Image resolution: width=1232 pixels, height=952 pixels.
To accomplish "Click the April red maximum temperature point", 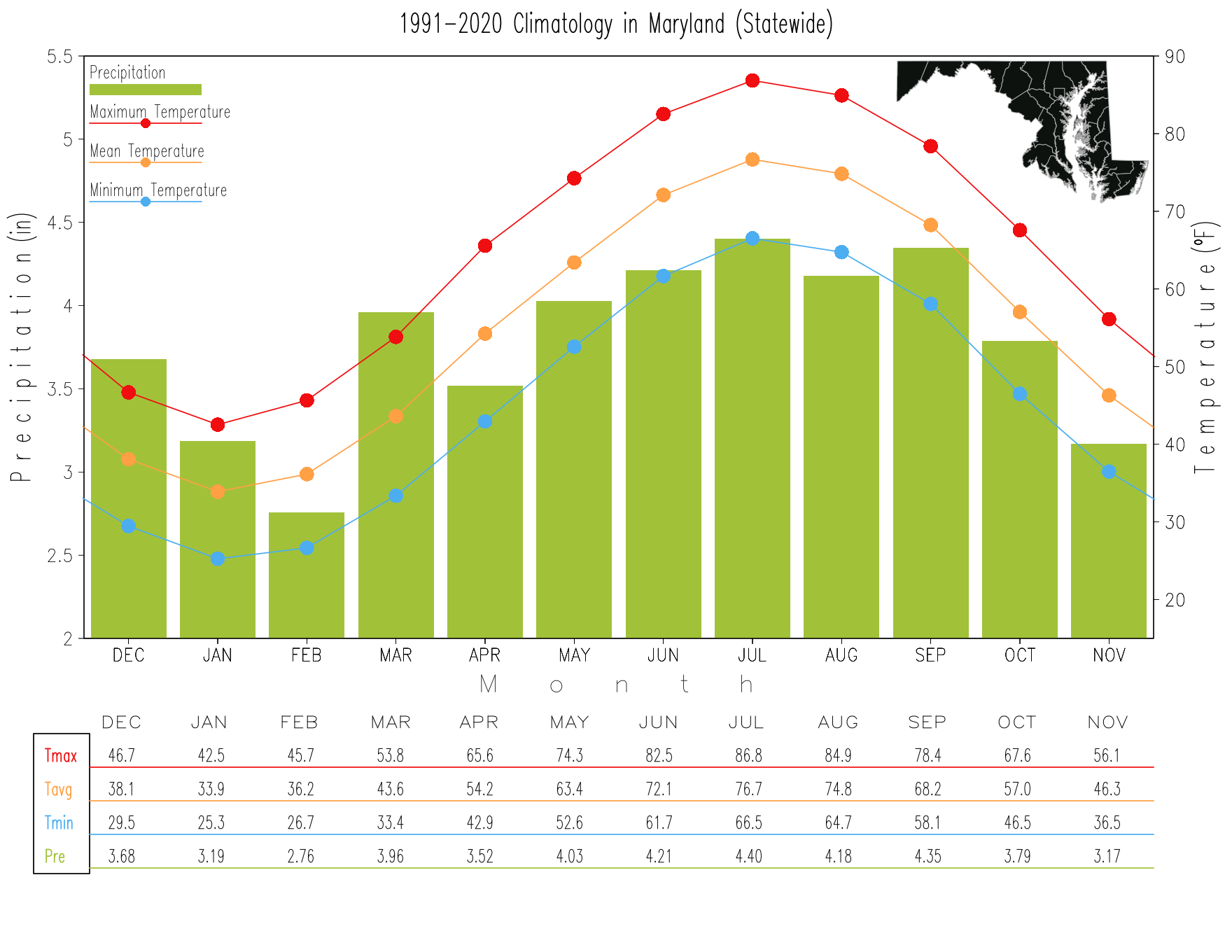I will [485, 246].
